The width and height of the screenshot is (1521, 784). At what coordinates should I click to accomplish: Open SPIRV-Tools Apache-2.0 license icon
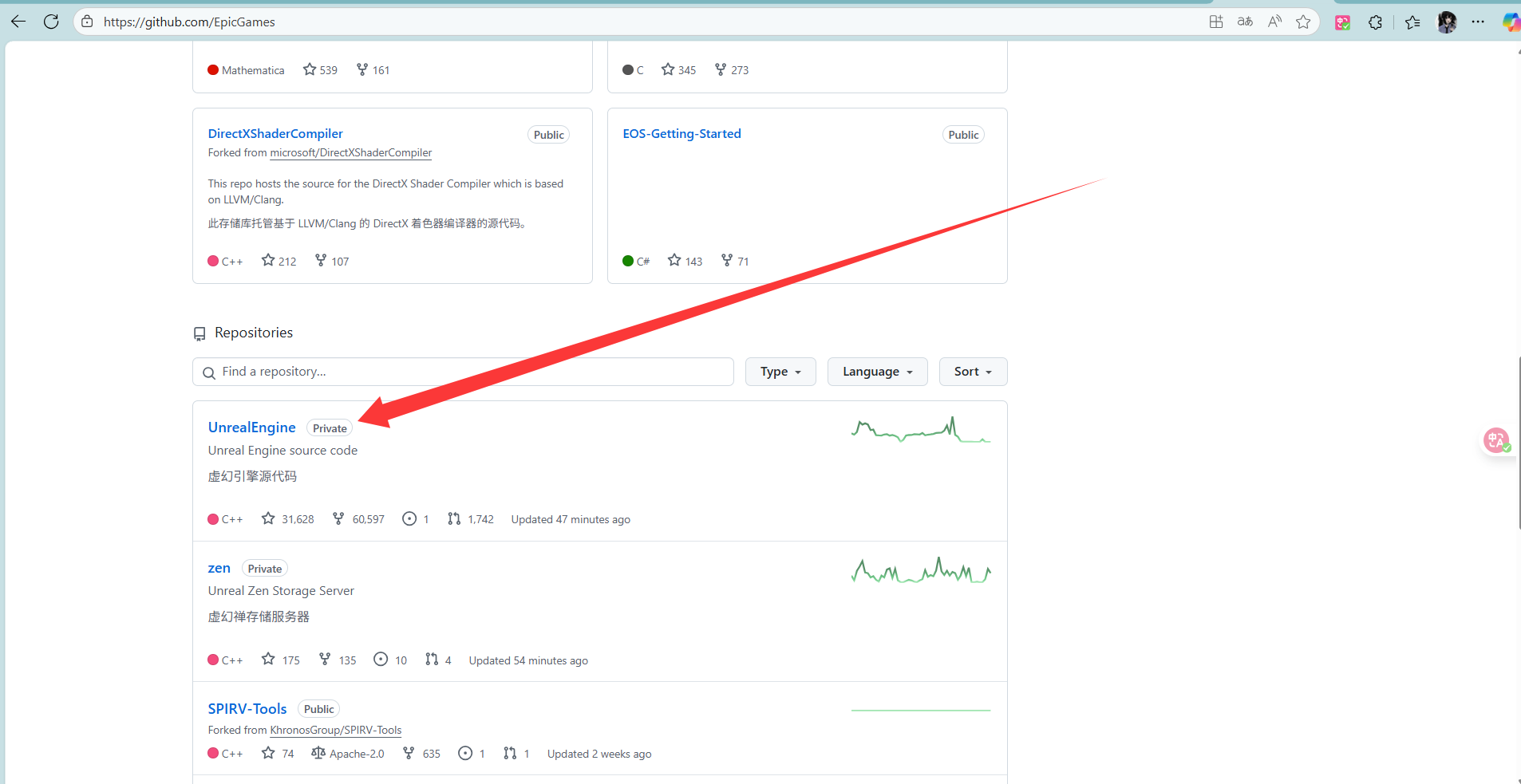click(318, 753)
